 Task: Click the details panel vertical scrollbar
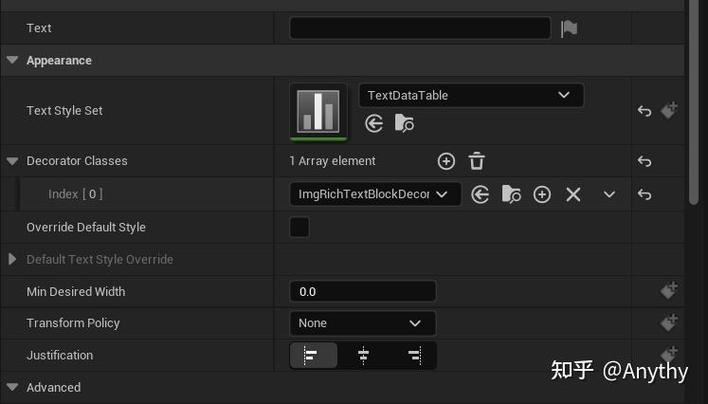(694, 102)
